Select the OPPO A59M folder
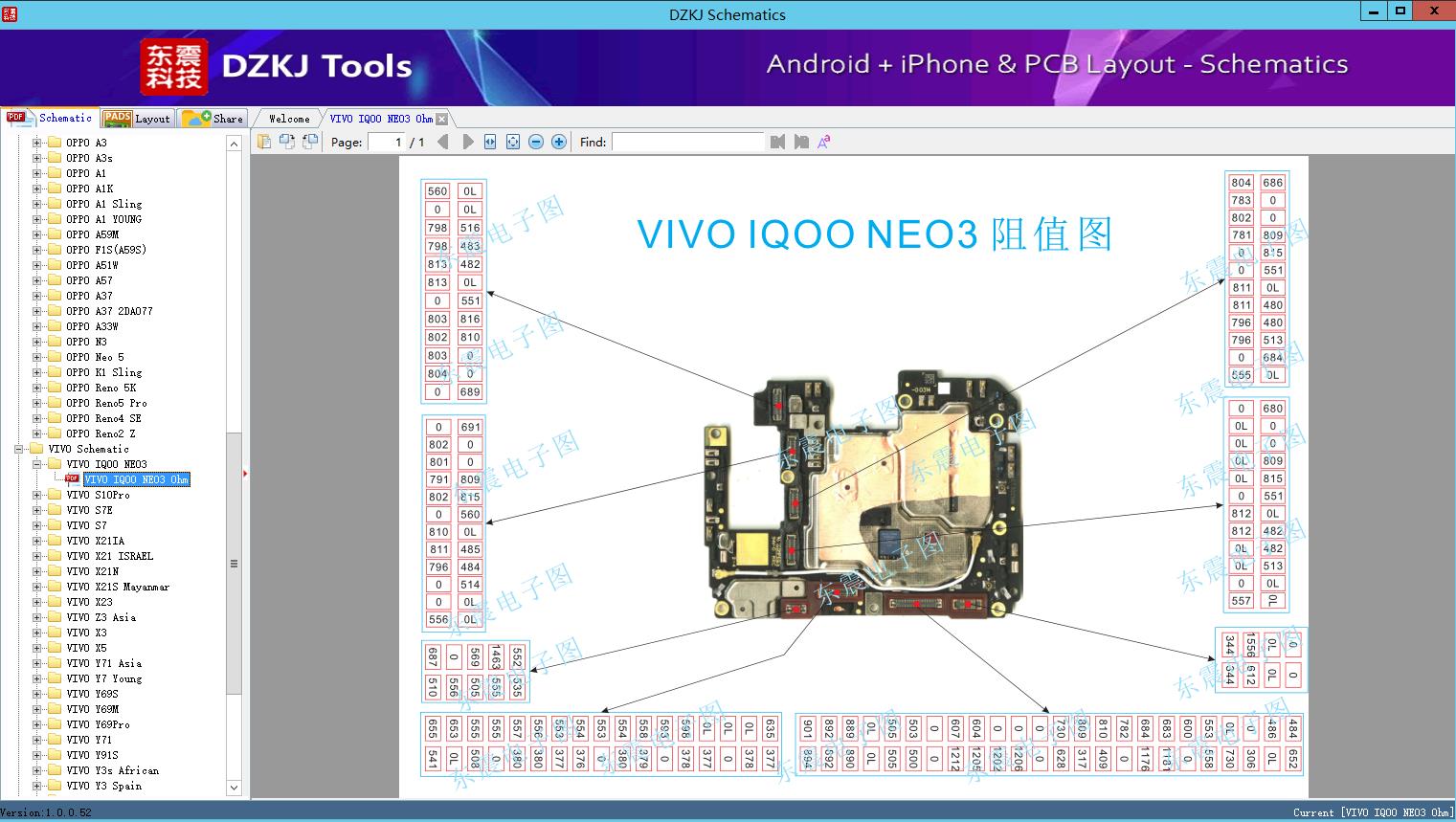This screenshot has height=822, width=1456. (92, 234)
